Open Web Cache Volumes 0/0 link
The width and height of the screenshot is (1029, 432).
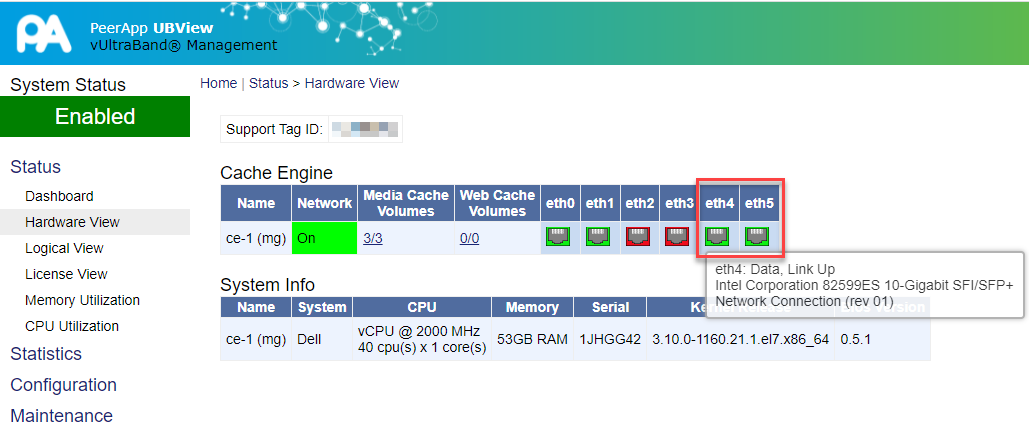(469, 238)
